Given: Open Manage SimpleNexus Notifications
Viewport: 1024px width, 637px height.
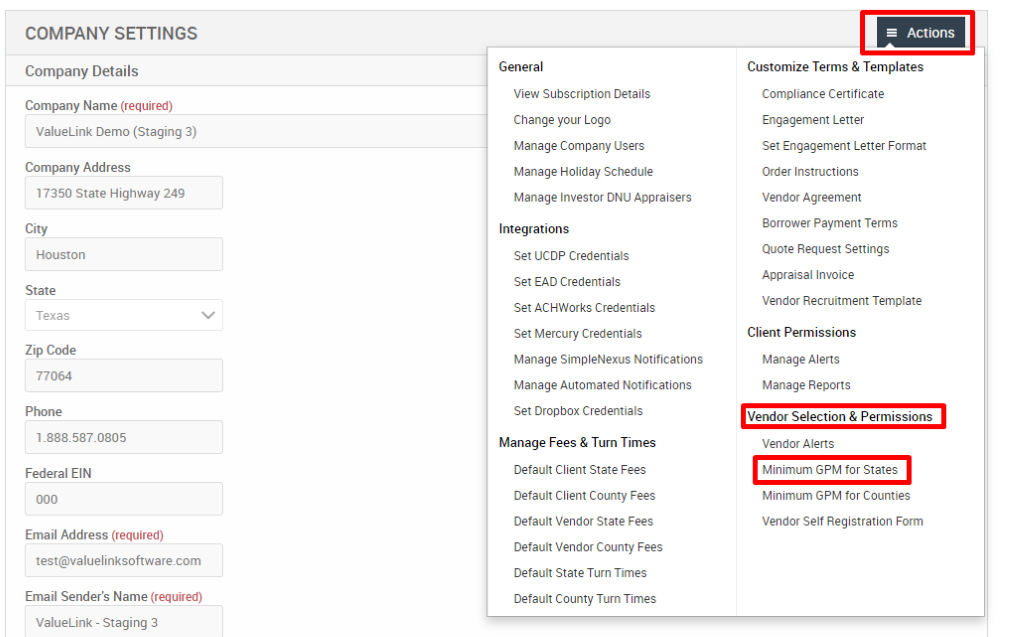Looking at the screenshot, I should 608,359.
